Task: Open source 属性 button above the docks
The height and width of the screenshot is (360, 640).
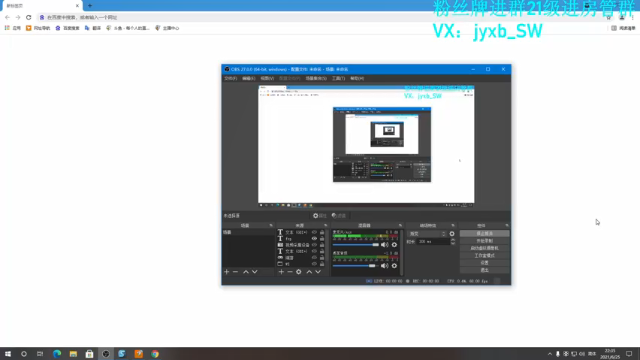Action: (320, 216)
